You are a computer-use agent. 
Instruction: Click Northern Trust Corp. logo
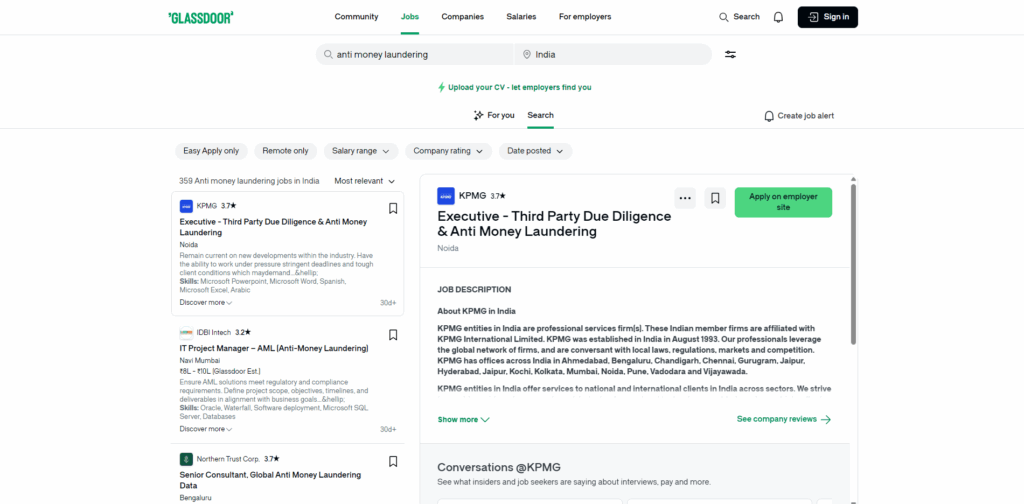(186, 459)
